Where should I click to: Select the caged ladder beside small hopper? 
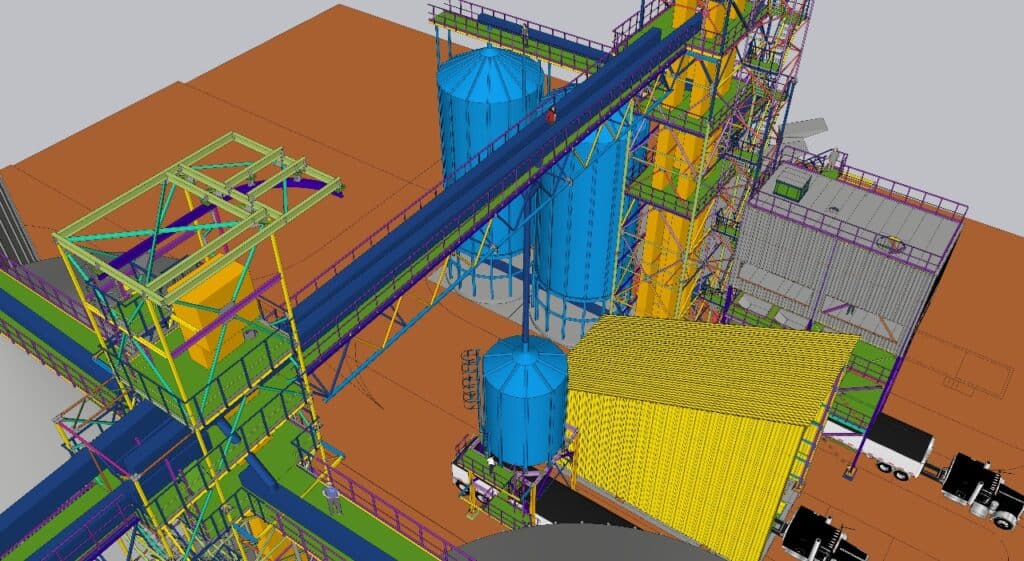469,384
